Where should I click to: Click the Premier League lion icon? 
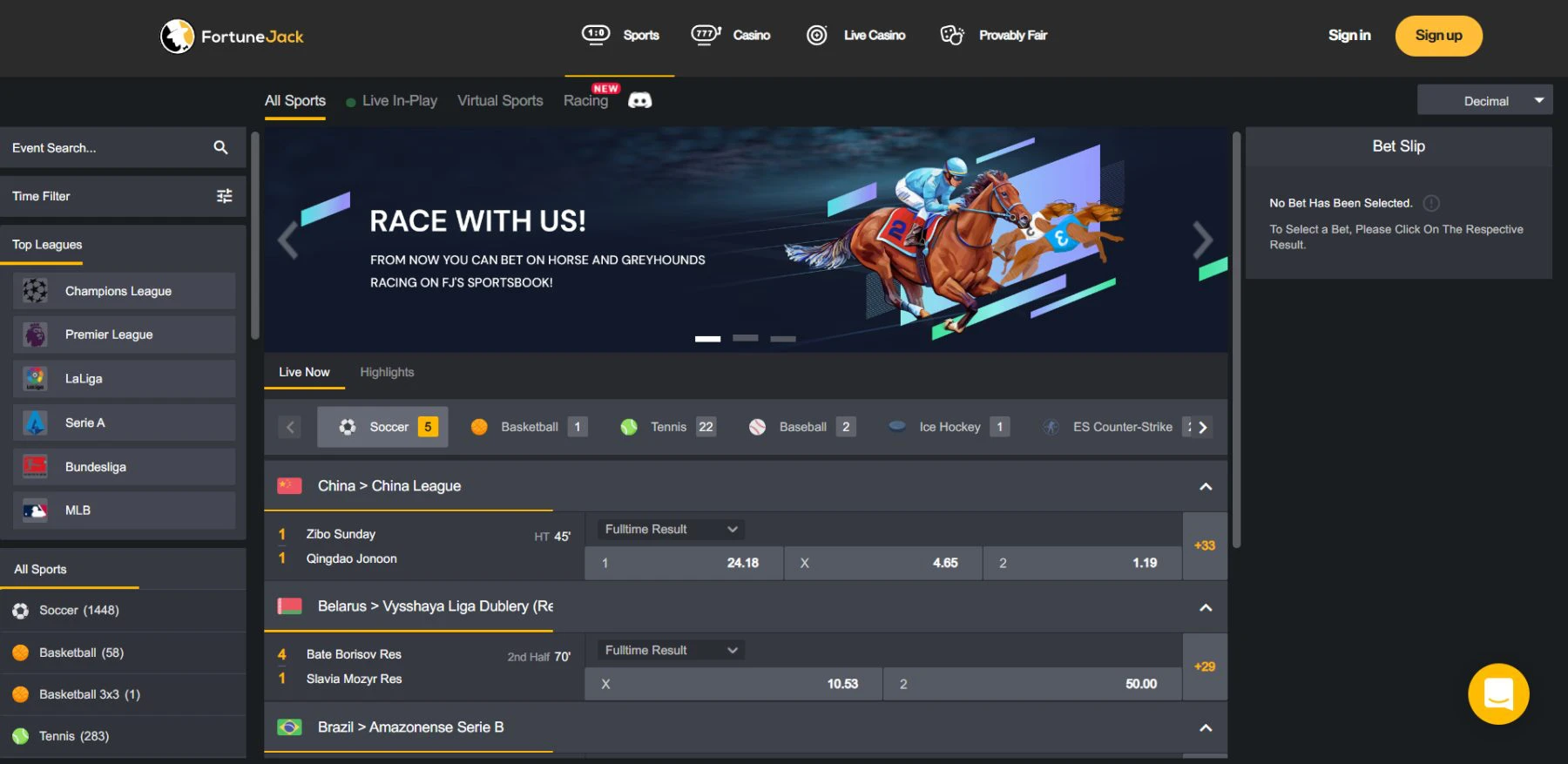coord(35,335)
